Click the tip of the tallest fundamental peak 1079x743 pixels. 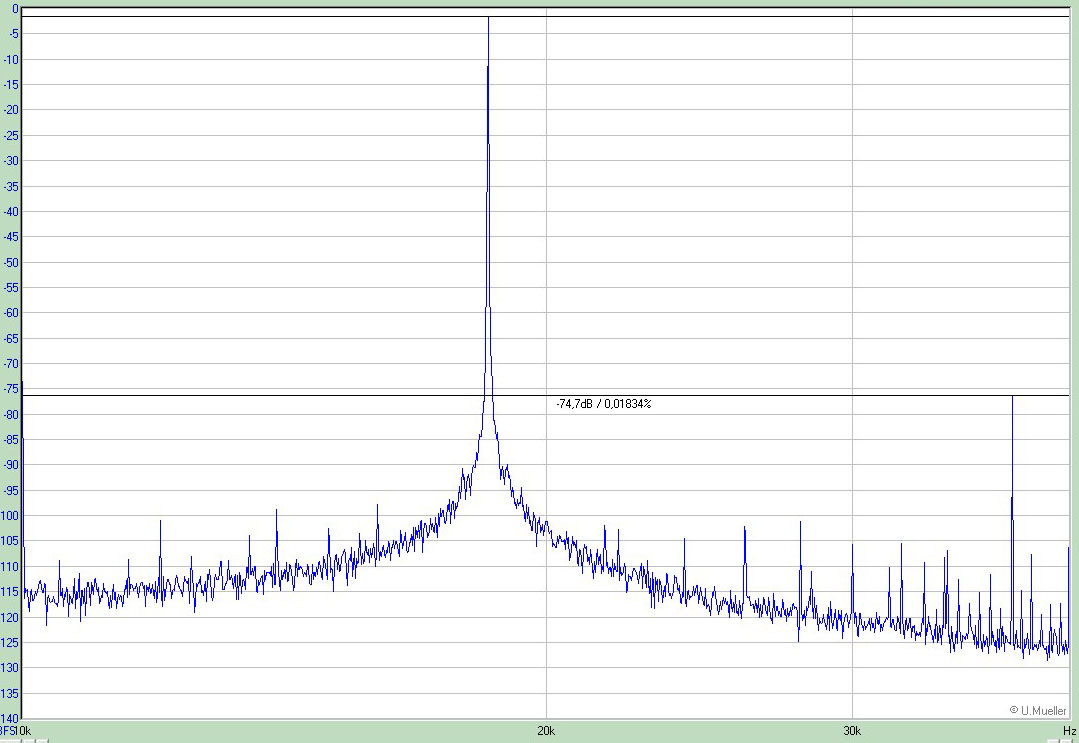[489, 18]
